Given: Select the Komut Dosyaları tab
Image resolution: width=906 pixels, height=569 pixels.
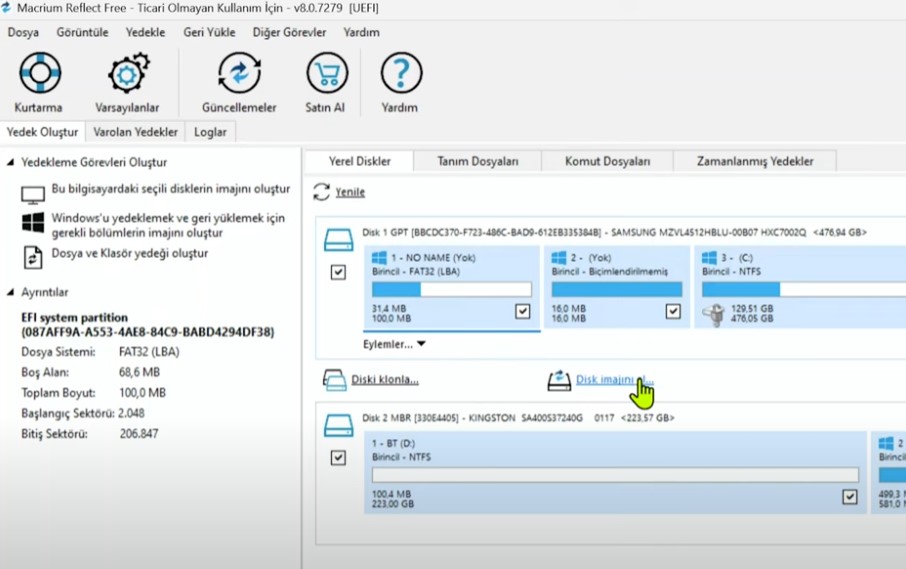Looking at the screenshot, I should [x=607, y=161].
